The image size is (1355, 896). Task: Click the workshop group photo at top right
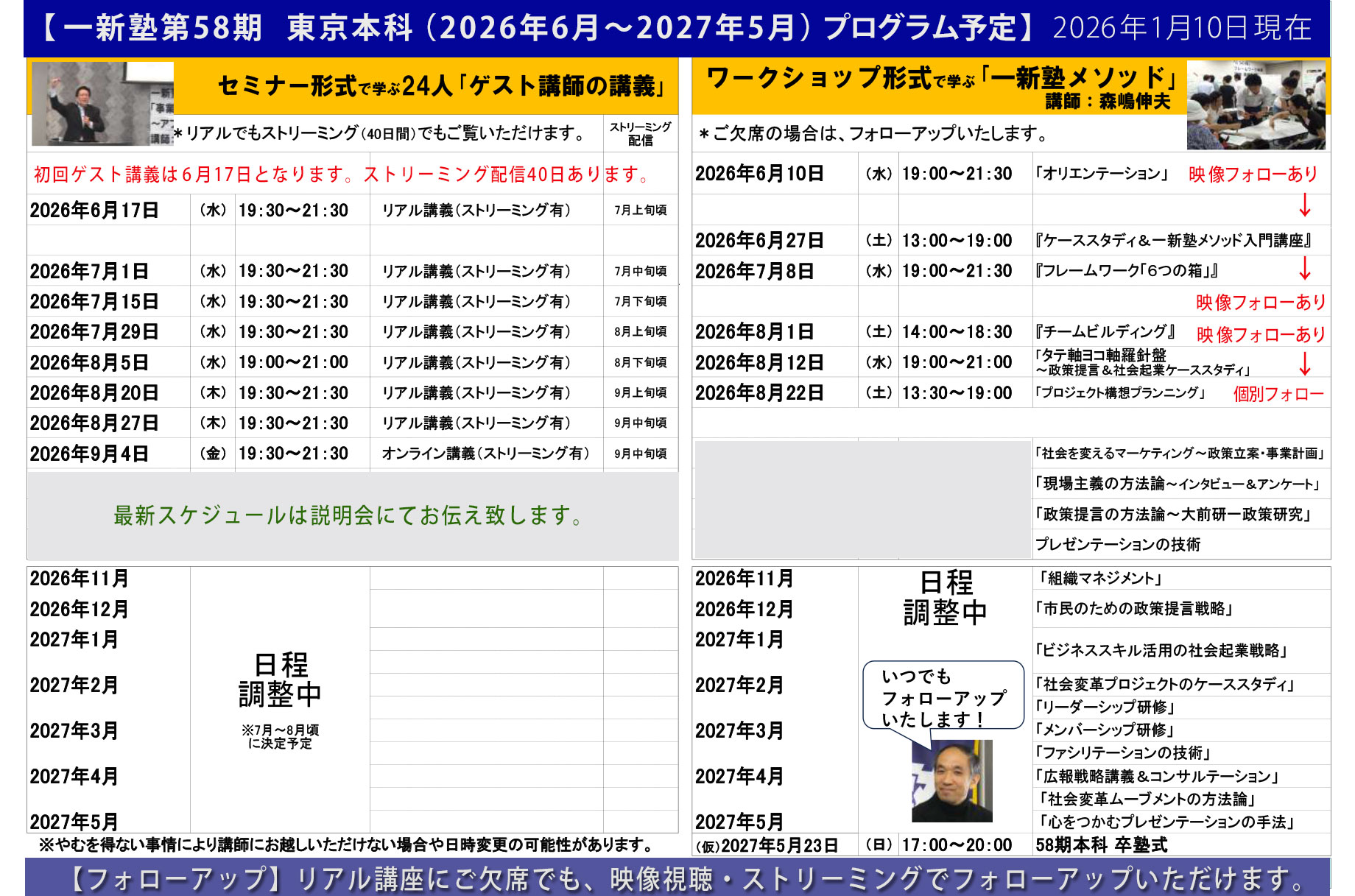pos(1256,105)
